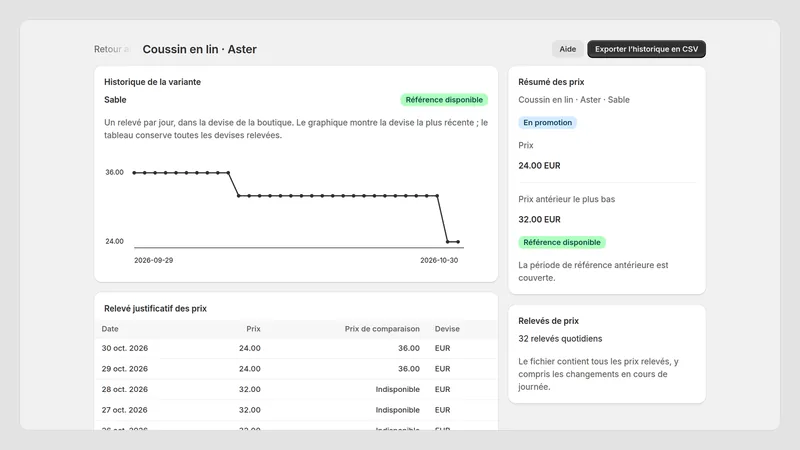800x450 pixels.
Task: Click price 24.00 in 30 oct. row
Action: [x=249, y=348]
